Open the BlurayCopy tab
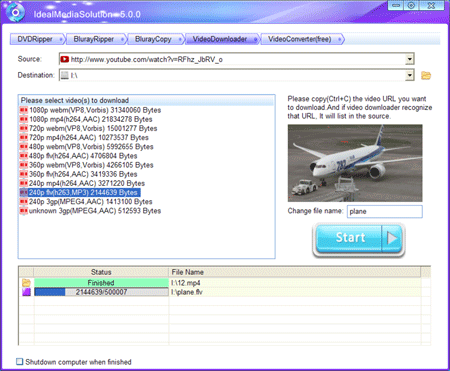Image resolution: width=450 pixels, height=371 pixels. click(x=155, y=39)
